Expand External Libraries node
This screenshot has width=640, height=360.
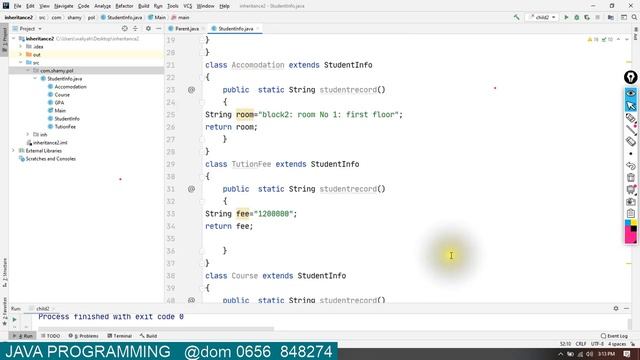click(14, 151)
